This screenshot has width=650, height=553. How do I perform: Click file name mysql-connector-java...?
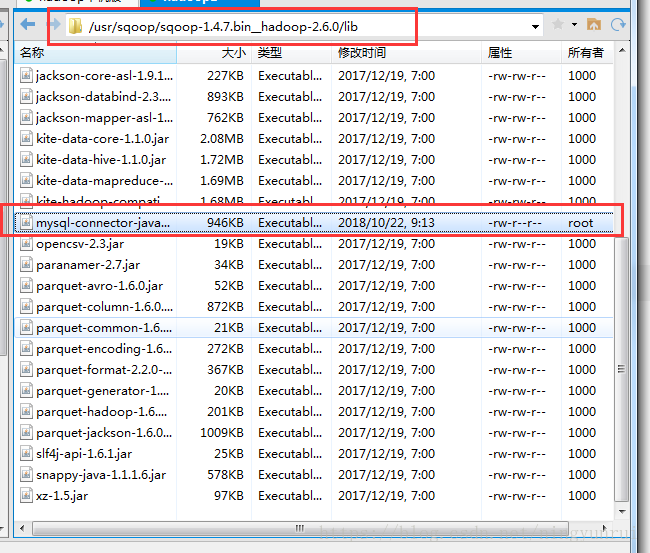[x=103, y=223]
